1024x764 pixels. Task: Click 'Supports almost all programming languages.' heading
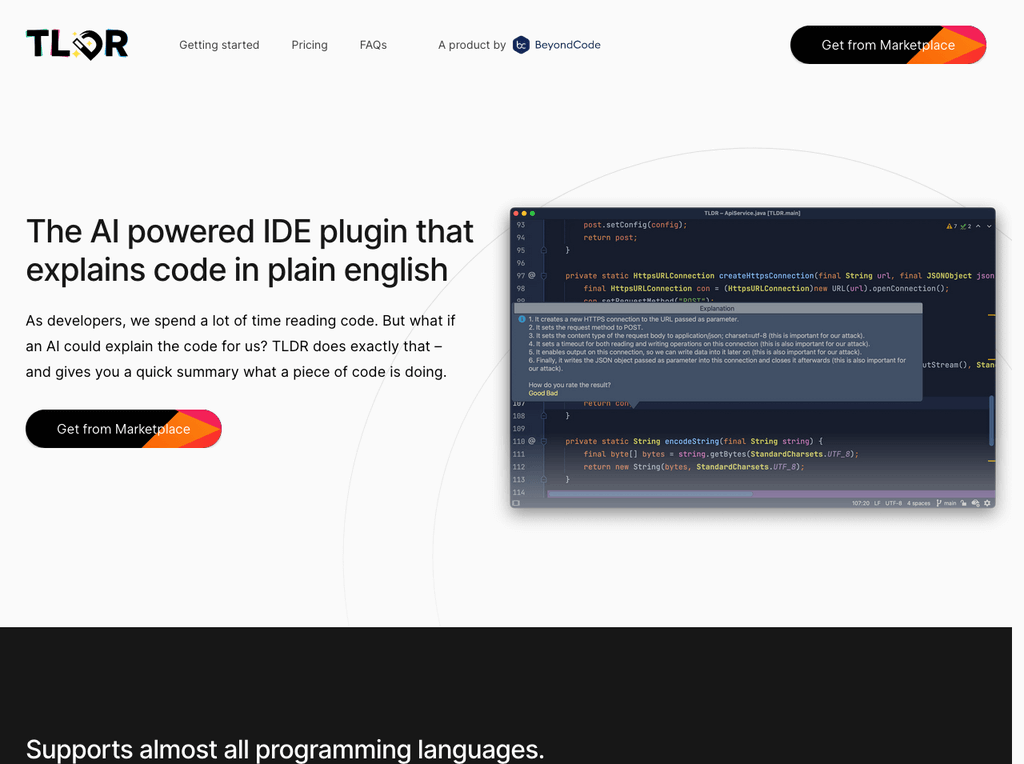point(285,749)
